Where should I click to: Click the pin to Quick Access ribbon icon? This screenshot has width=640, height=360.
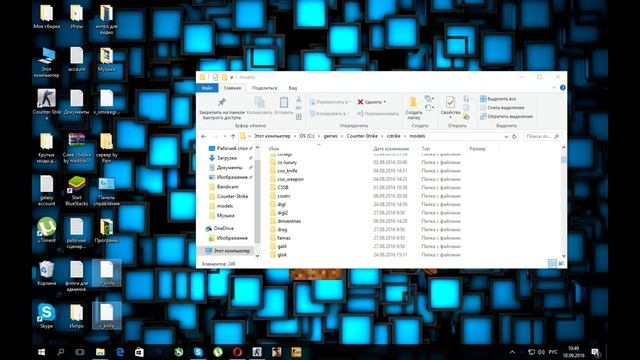pos(221,102)
